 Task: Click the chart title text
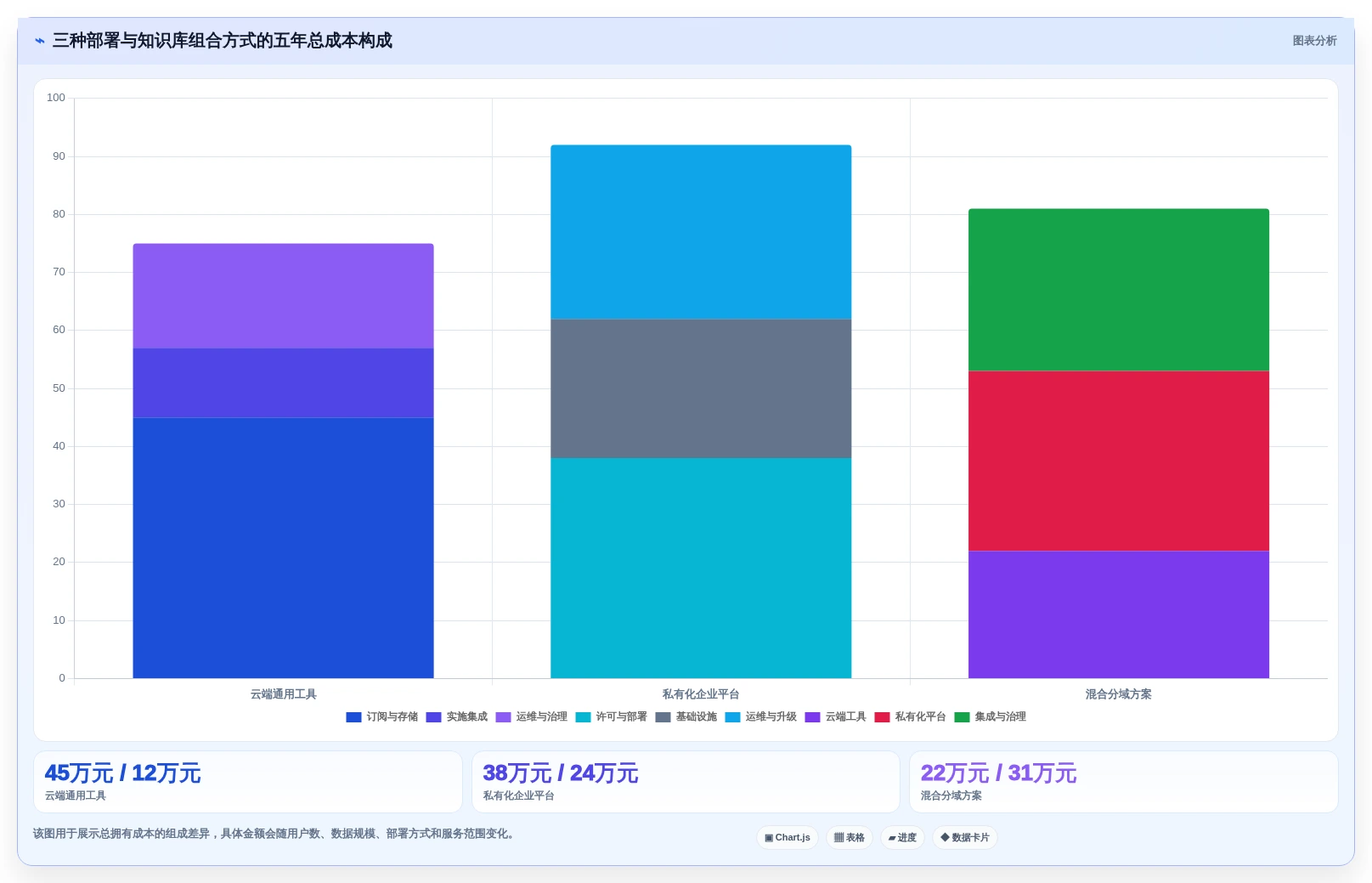click(223, 41)
